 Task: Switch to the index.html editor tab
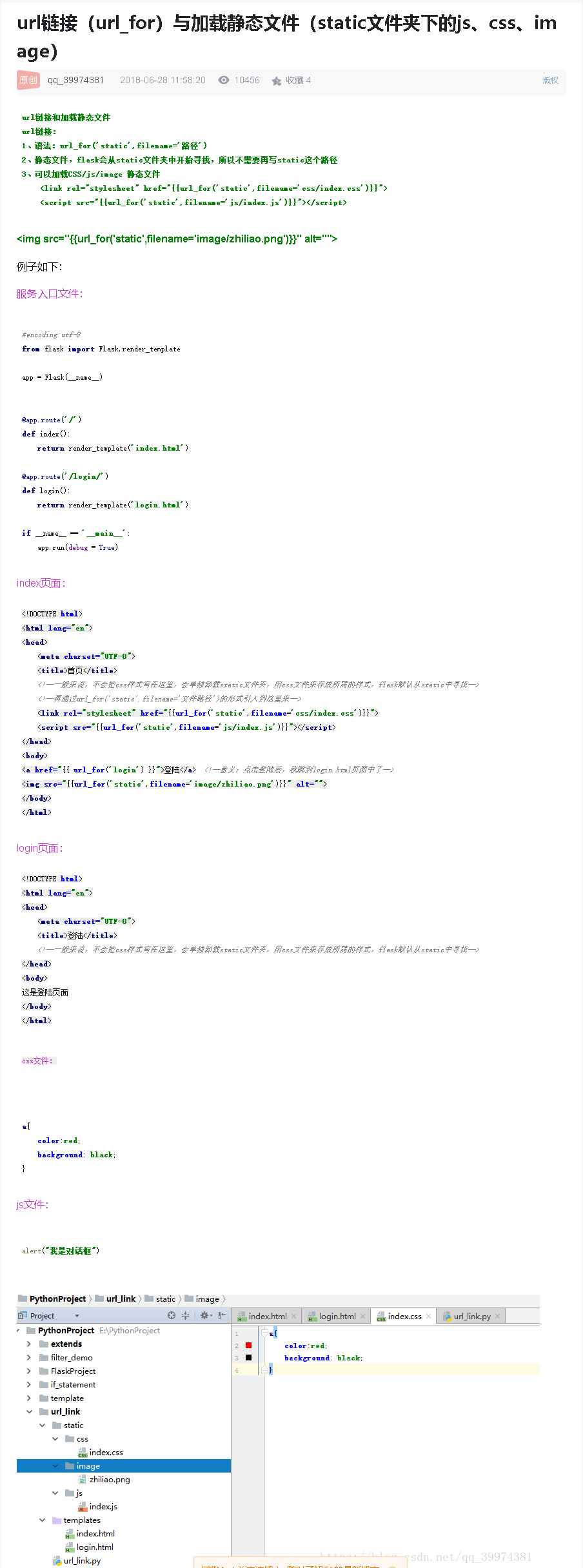point(267,1316)
